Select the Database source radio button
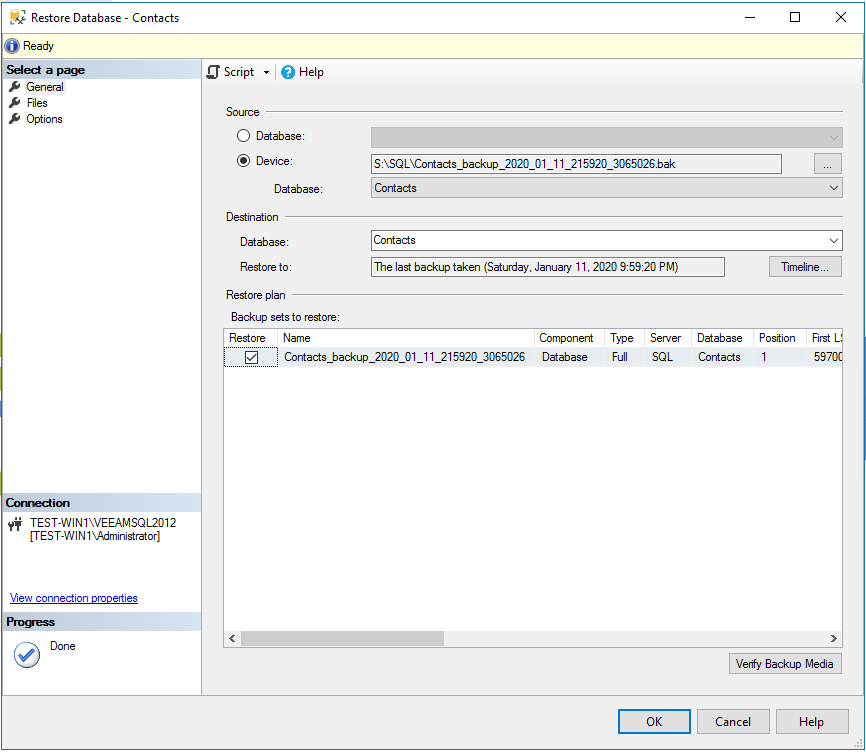The width and height of the screenshot is (866, 752). point(243,135)
